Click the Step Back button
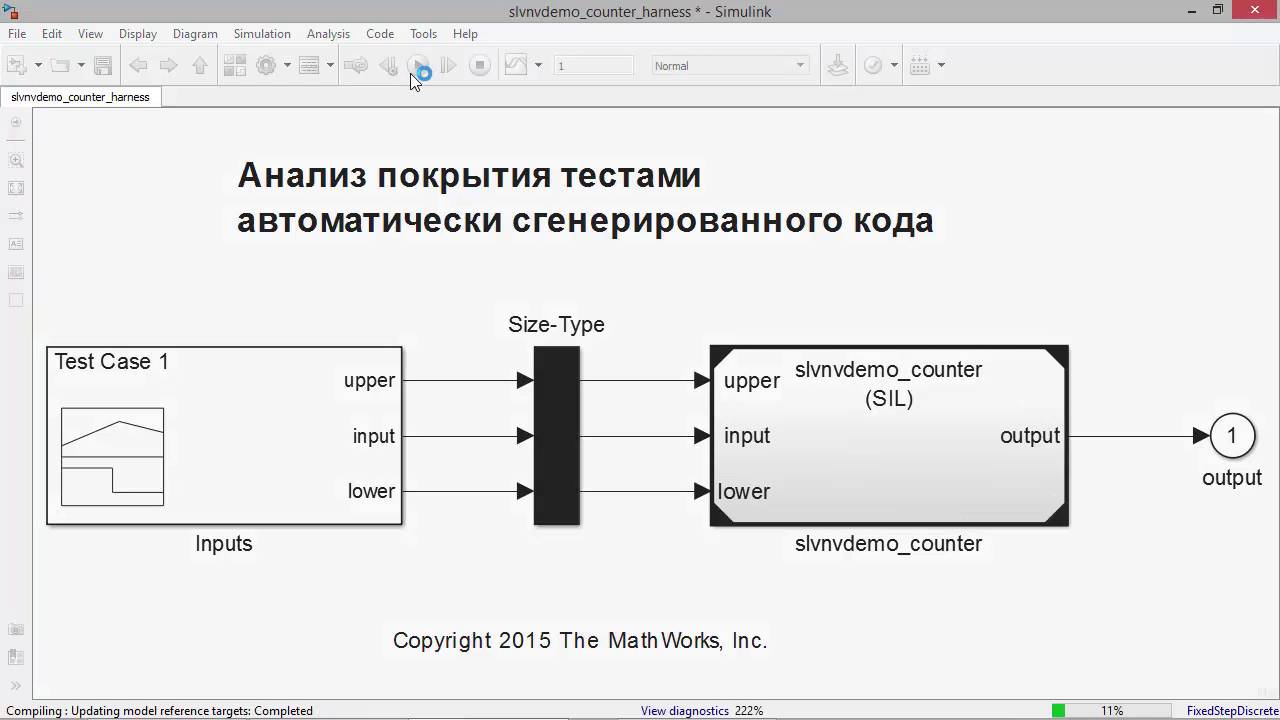Image resolution: width=1280 pixels, height=720 pixels. (389, 66)
